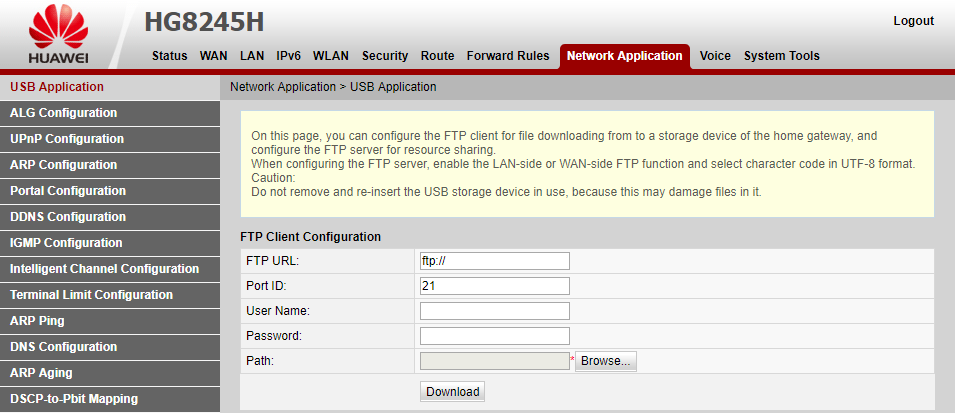Image resolution: width=960 pixels, height=413 pixels.
Task: Open the System Tools tab
Action: pyautogui.click(x=781, y=56)
